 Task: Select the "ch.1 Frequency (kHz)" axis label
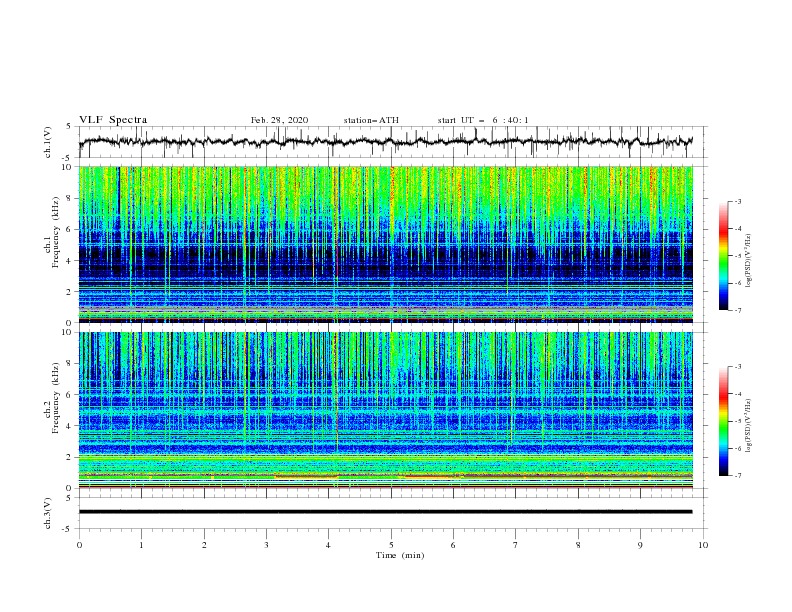click(52, 233)
